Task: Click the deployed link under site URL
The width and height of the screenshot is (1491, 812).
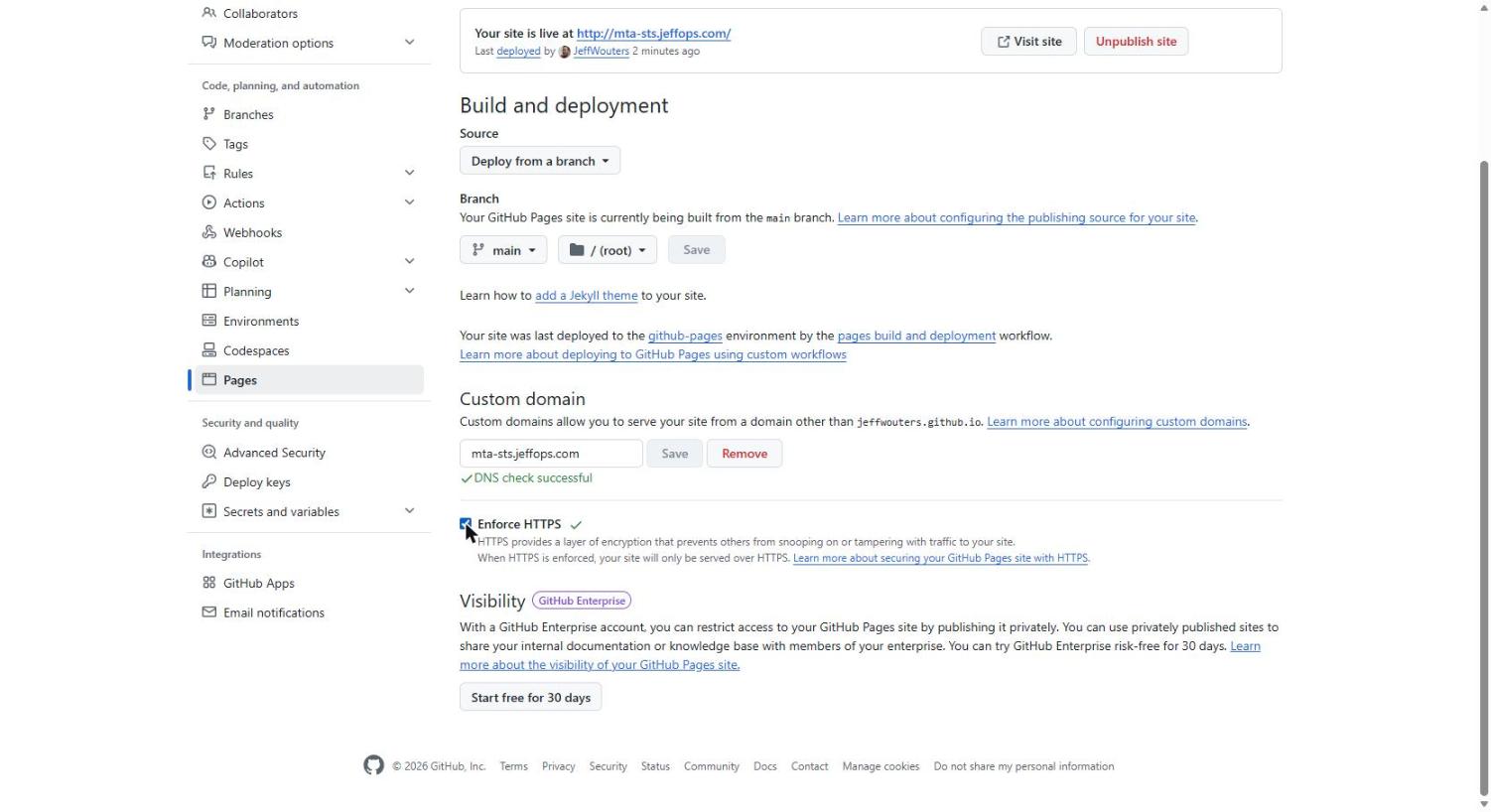Action: pyautogui.click(x=518, y=52)
